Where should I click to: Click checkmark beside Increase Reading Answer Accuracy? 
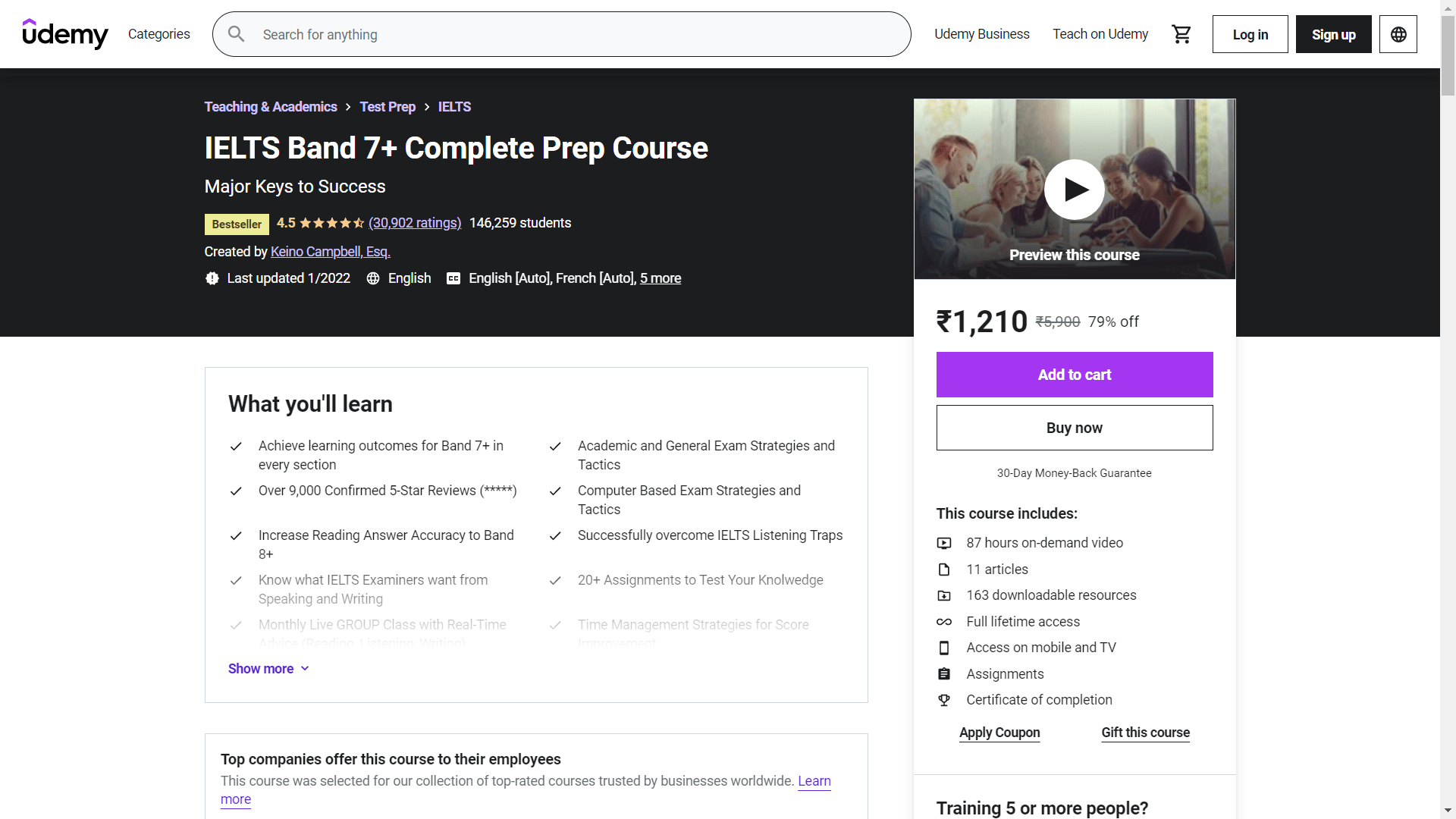tap(236, 535)
